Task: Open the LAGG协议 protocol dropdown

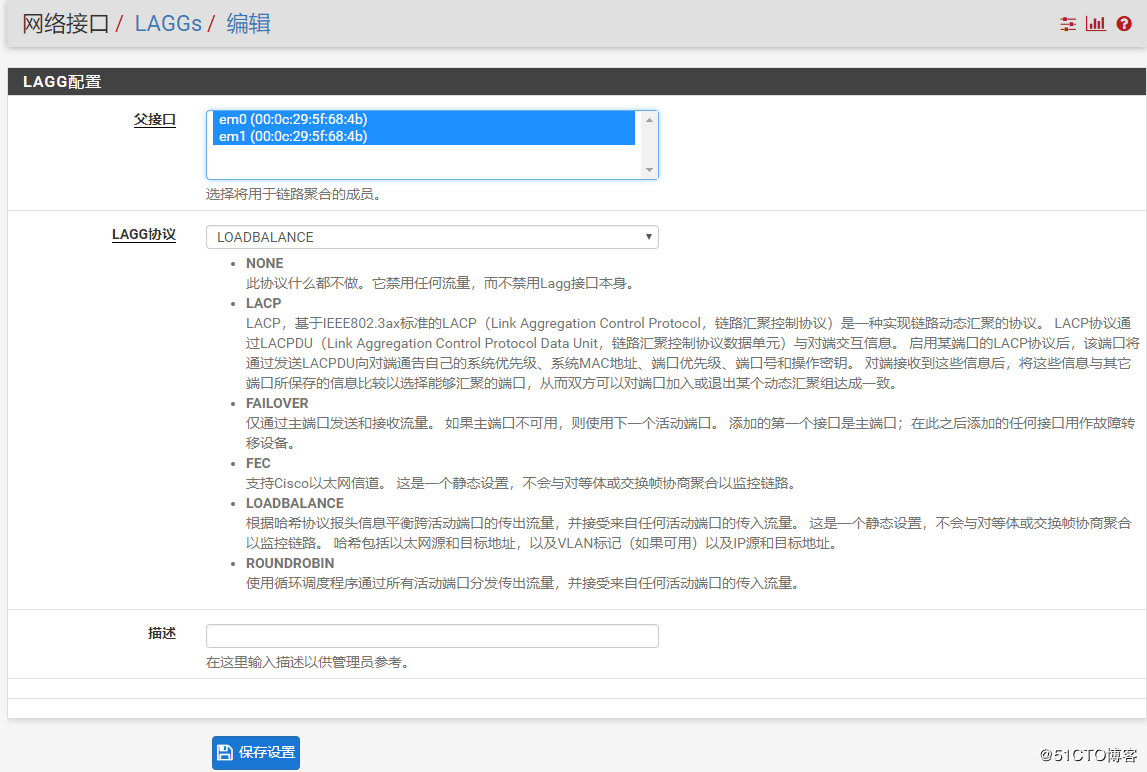Action: click(x=431, y=237)
